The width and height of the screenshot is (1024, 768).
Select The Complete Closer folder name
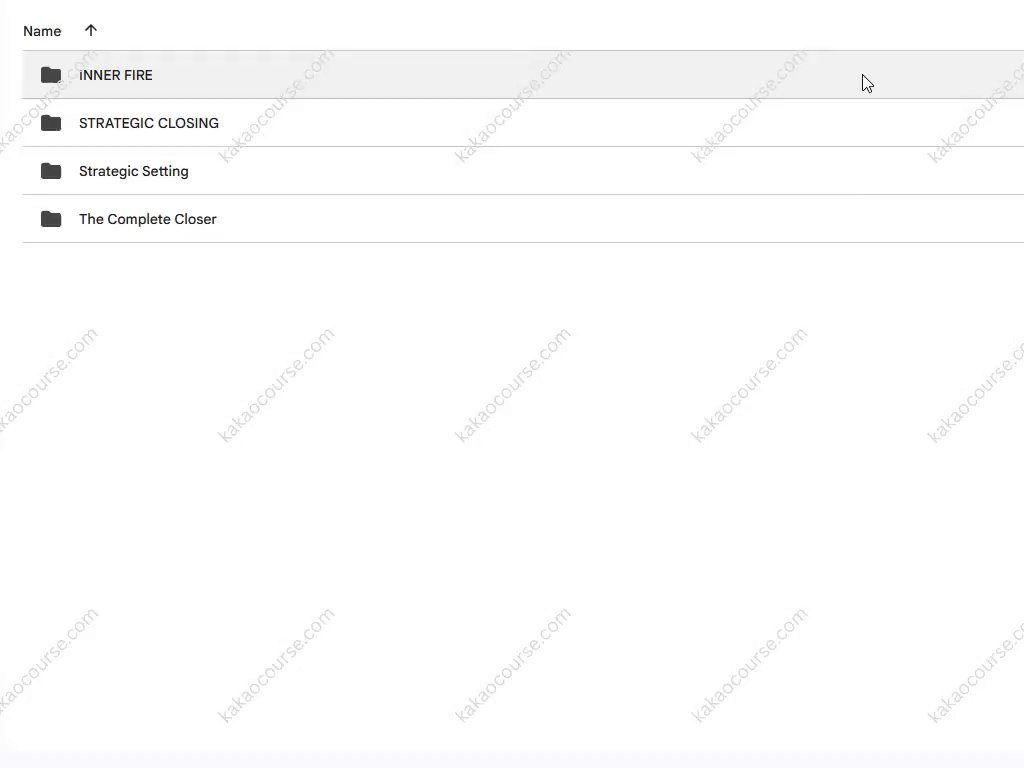148,219
